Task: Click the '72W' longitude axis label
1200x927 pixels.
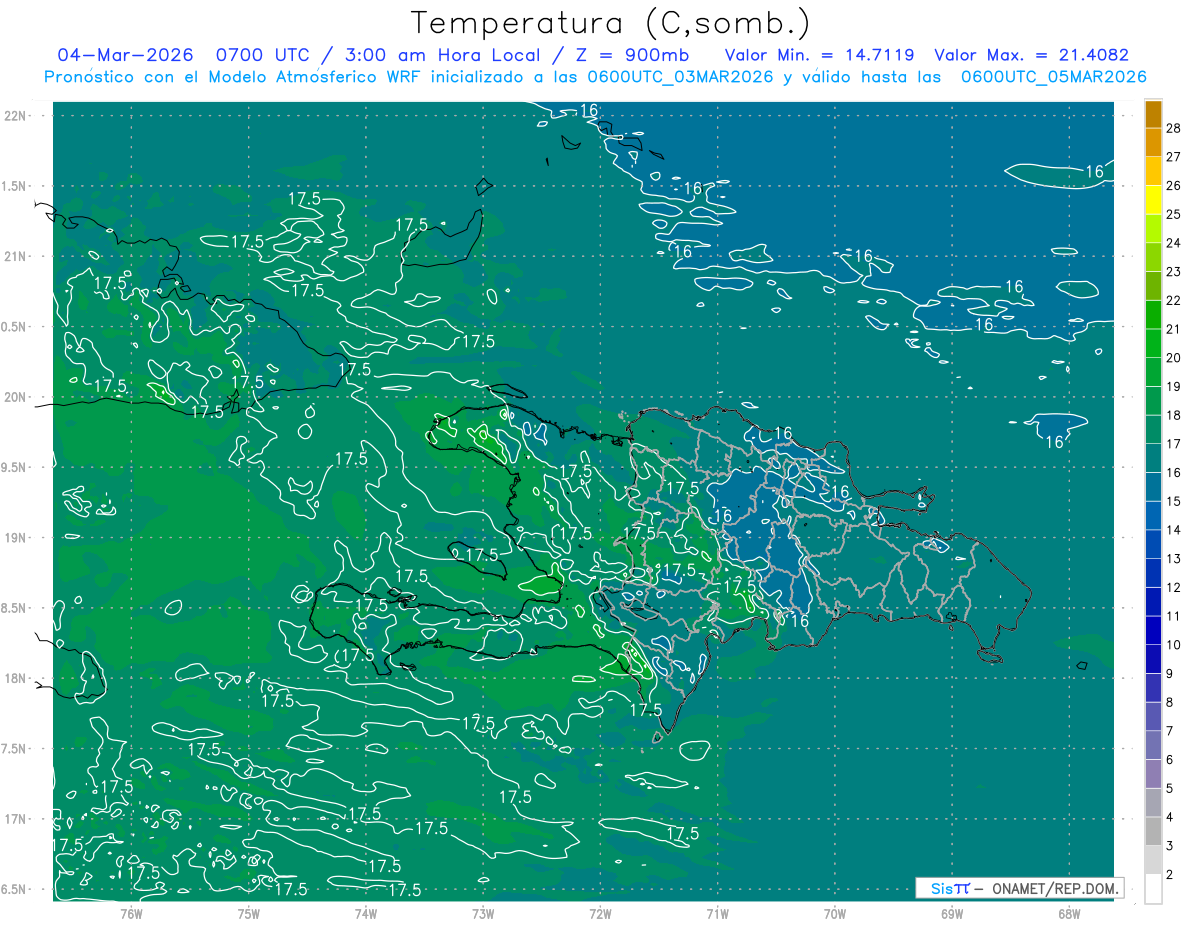Action: tap(600, 913)
